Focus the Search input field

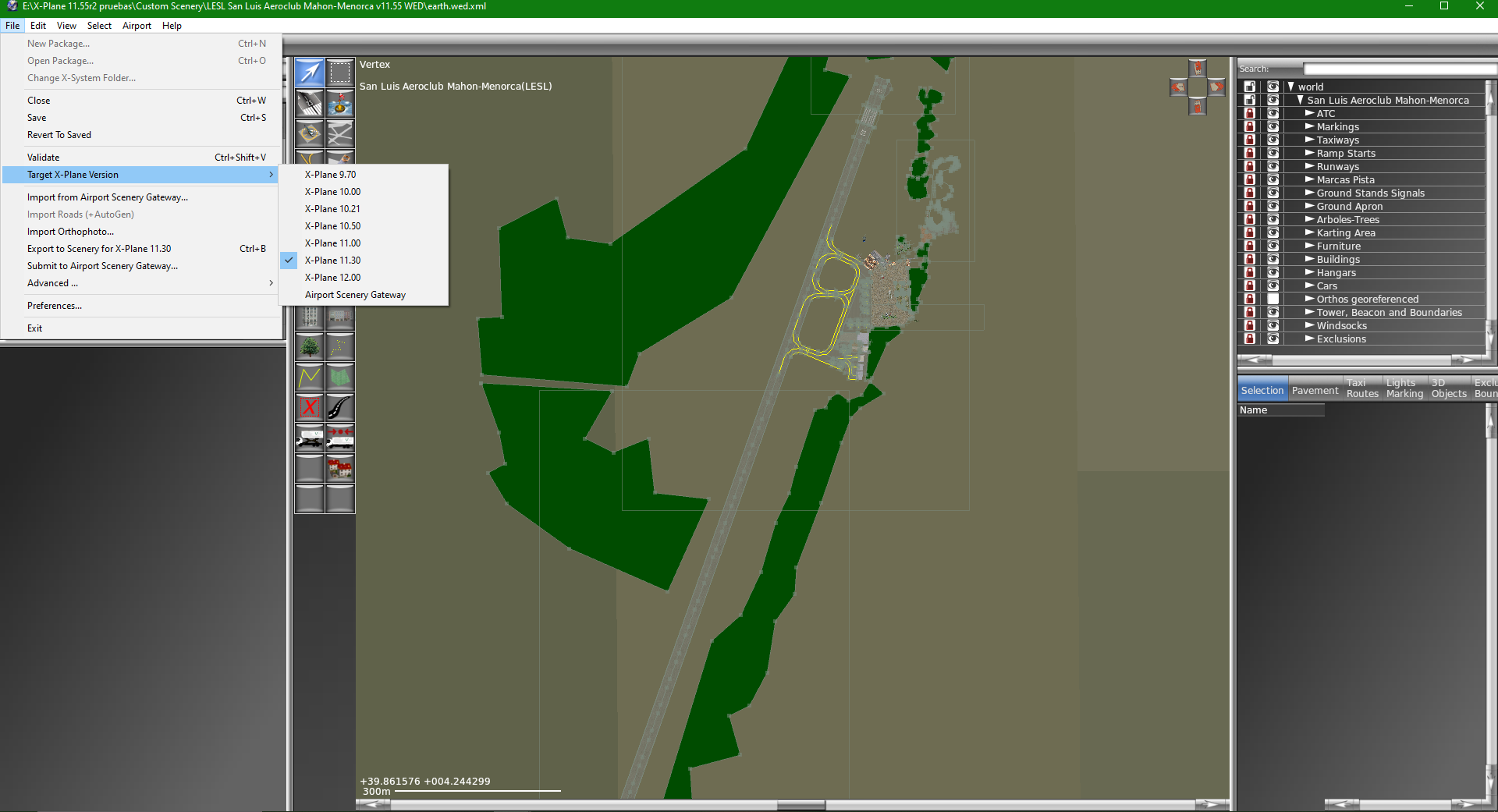1400,69
